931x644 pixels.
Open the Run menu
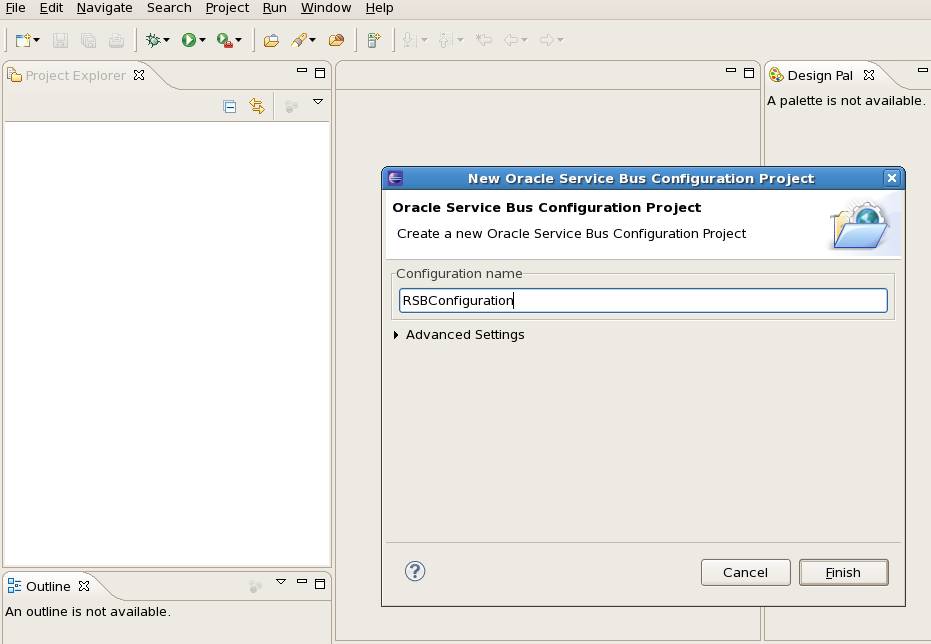274,8
